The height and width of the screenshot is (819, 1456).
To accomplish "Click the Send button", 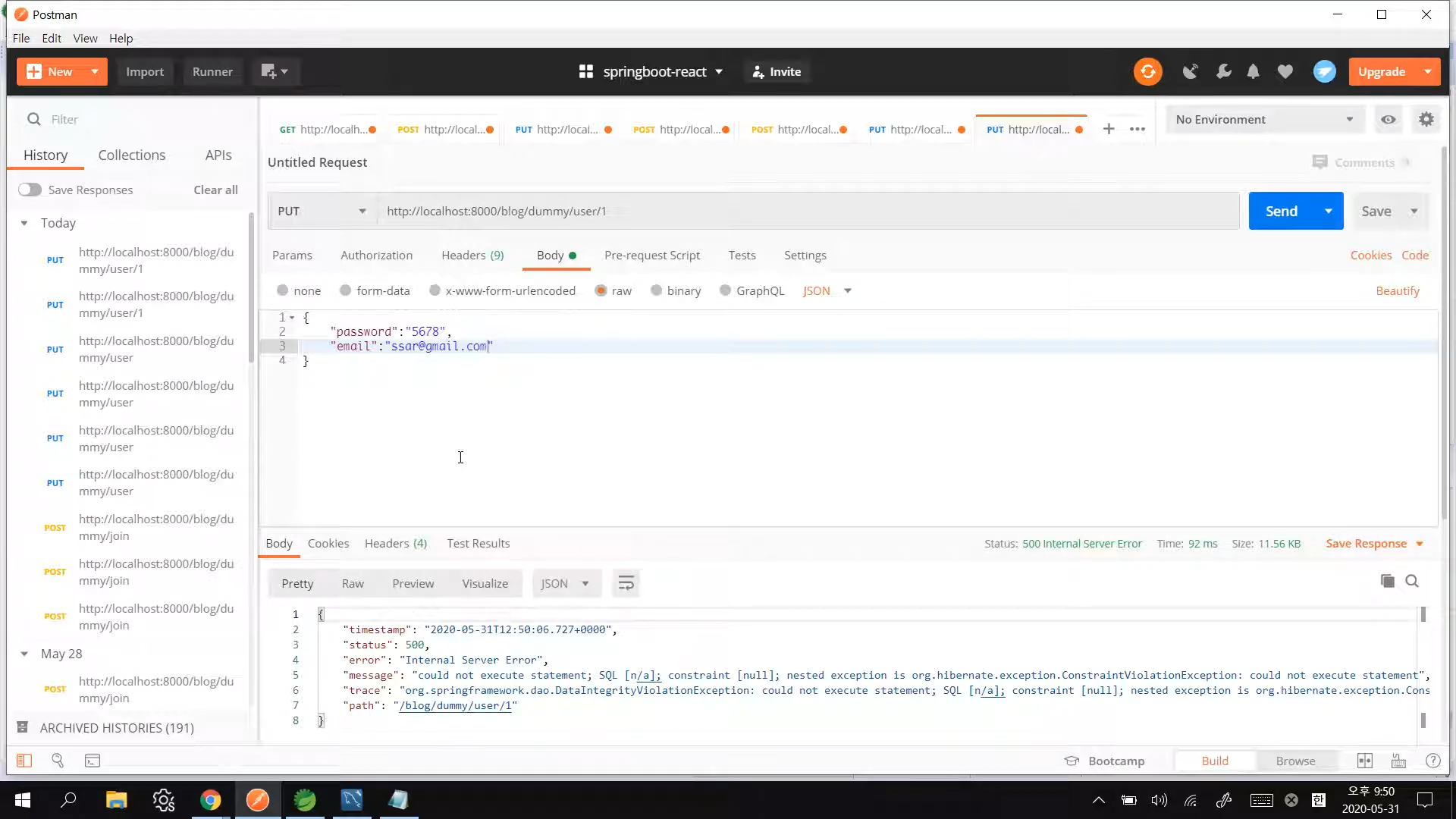I will pyautogui.click(x=1281, y=211).
